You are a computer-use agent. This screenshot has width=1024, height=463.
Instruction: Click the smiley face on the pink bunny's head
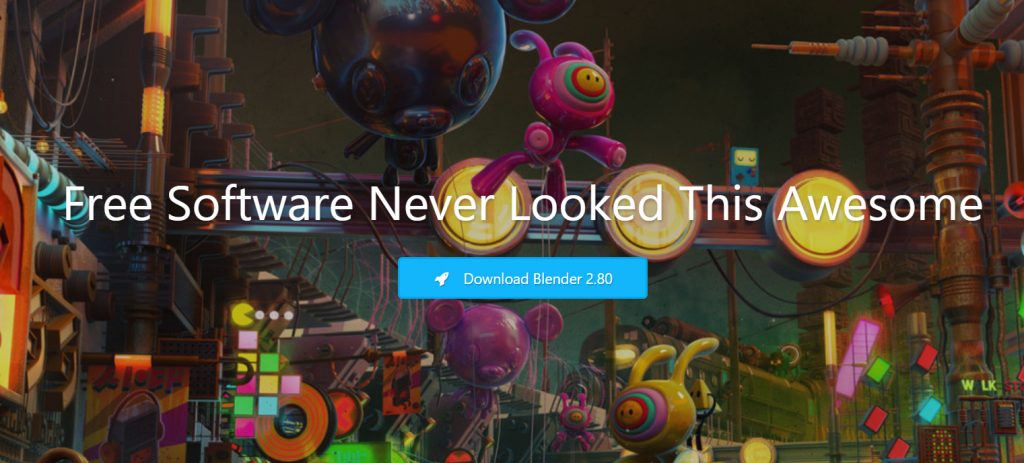[x=588, y=84]
